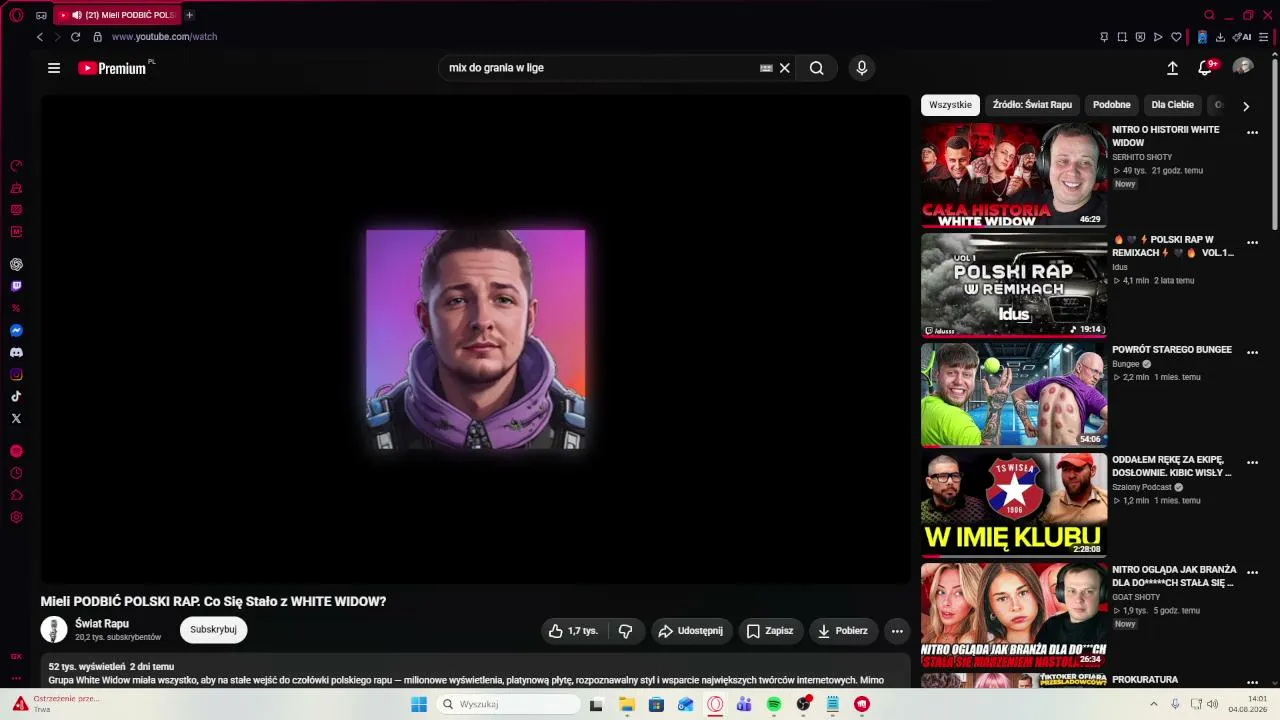Open Opera main menu logo

tap(16, 15)
